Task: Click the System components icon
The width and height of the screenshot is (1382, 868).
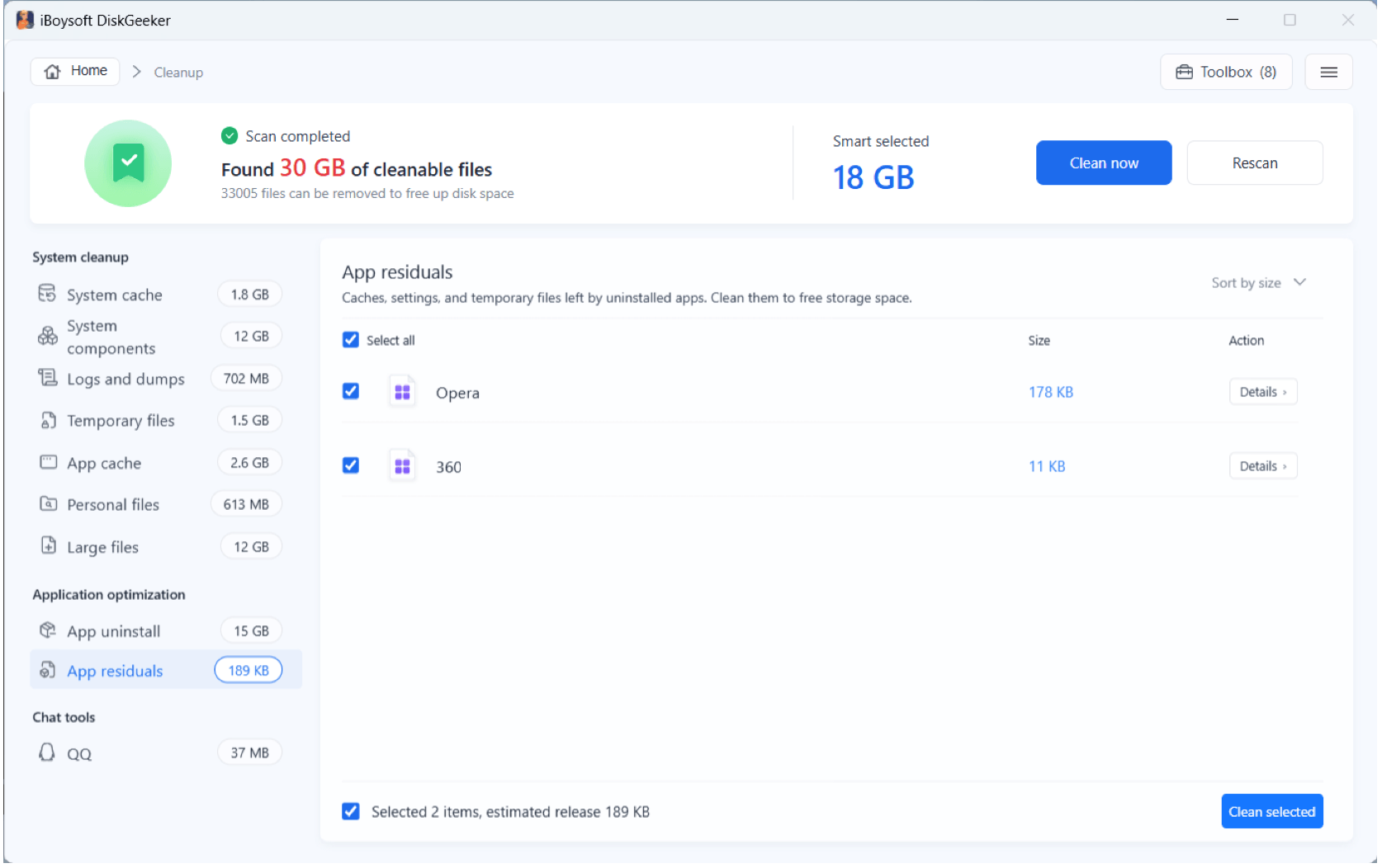Action: coord(47,336)
